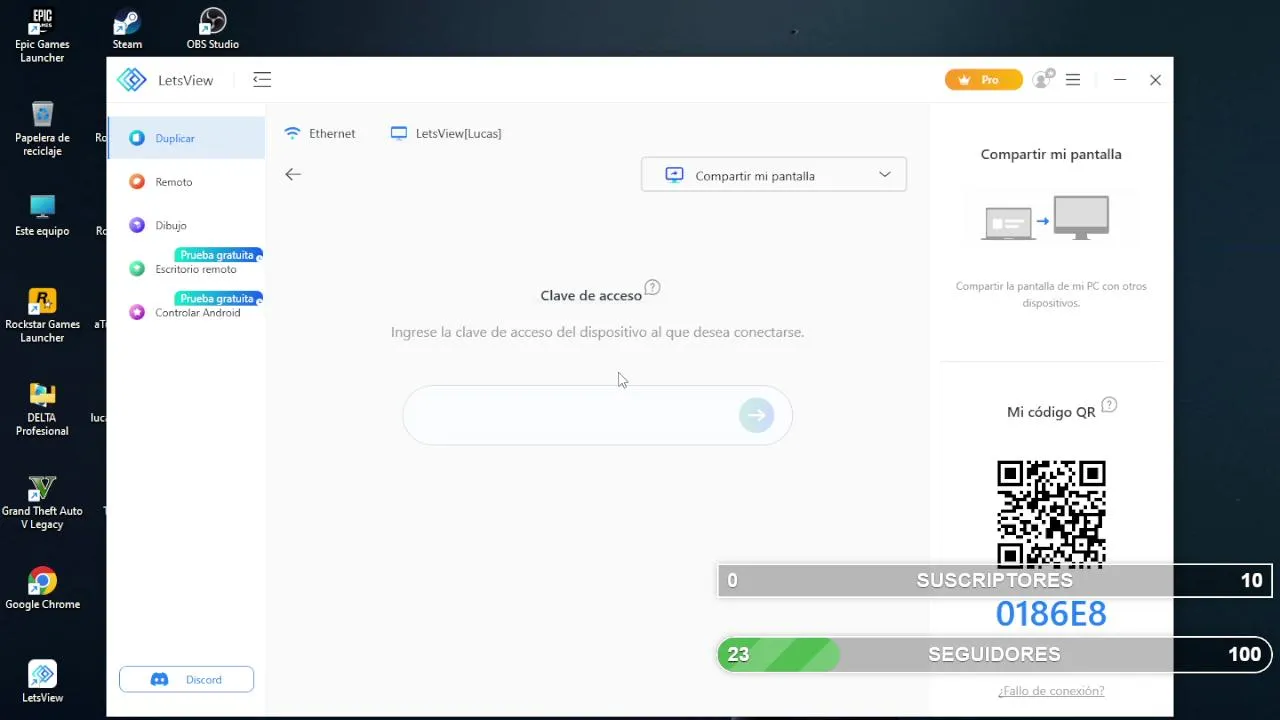Viewport: 1280px width, 720px height.
Task: Select the Steam desktop icon
Action: (x=127, y=29)
